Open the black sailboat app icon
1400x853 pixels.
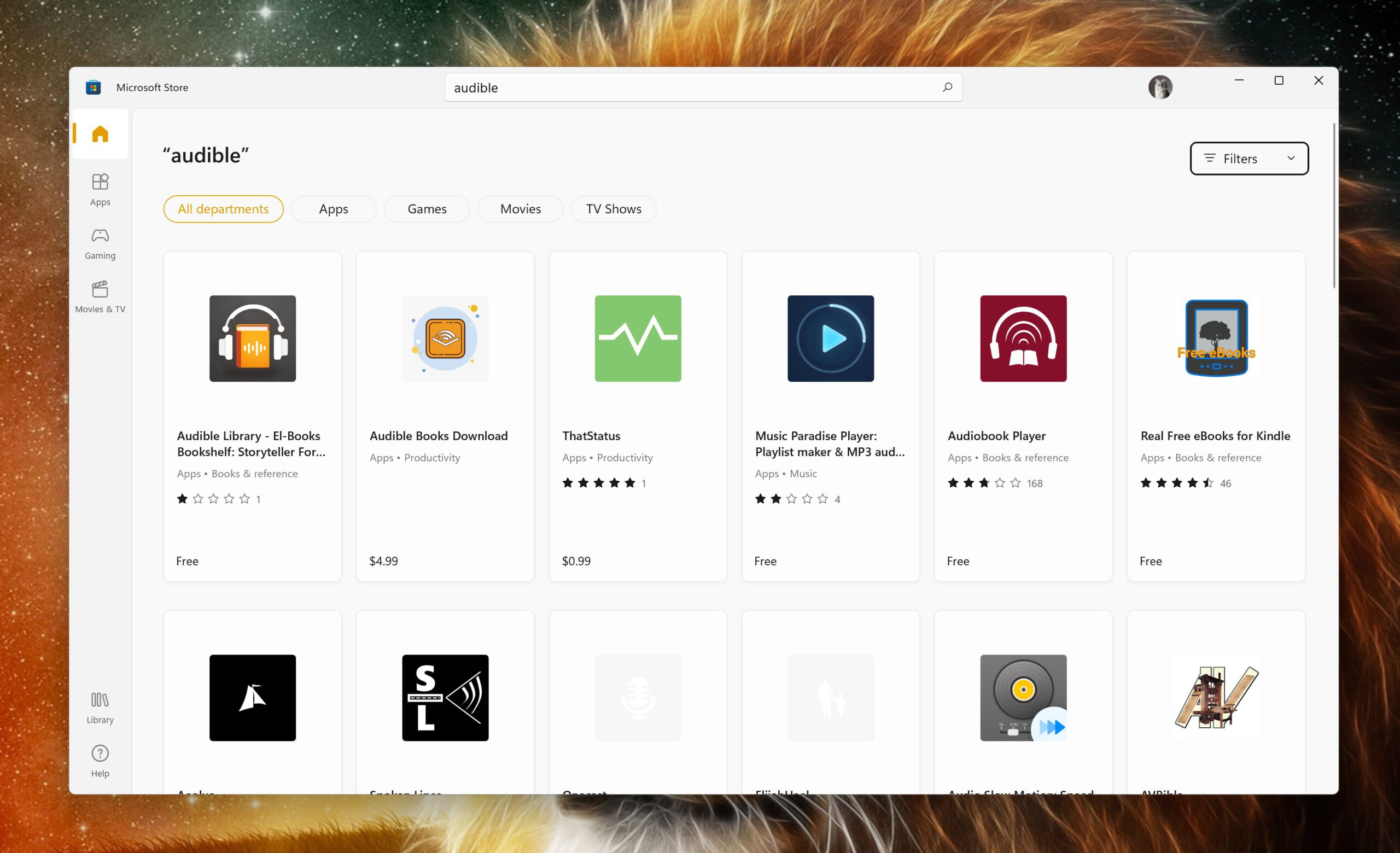[x=253, y=698]
